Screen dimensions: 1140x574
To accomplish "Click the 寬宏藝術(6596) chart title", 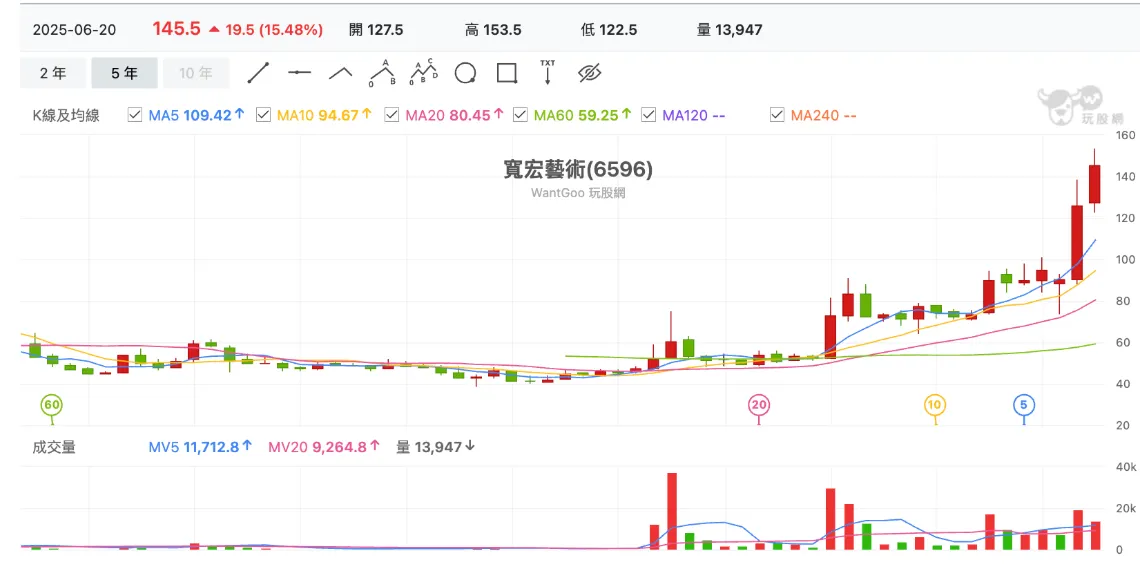I will tap(578, 169).
